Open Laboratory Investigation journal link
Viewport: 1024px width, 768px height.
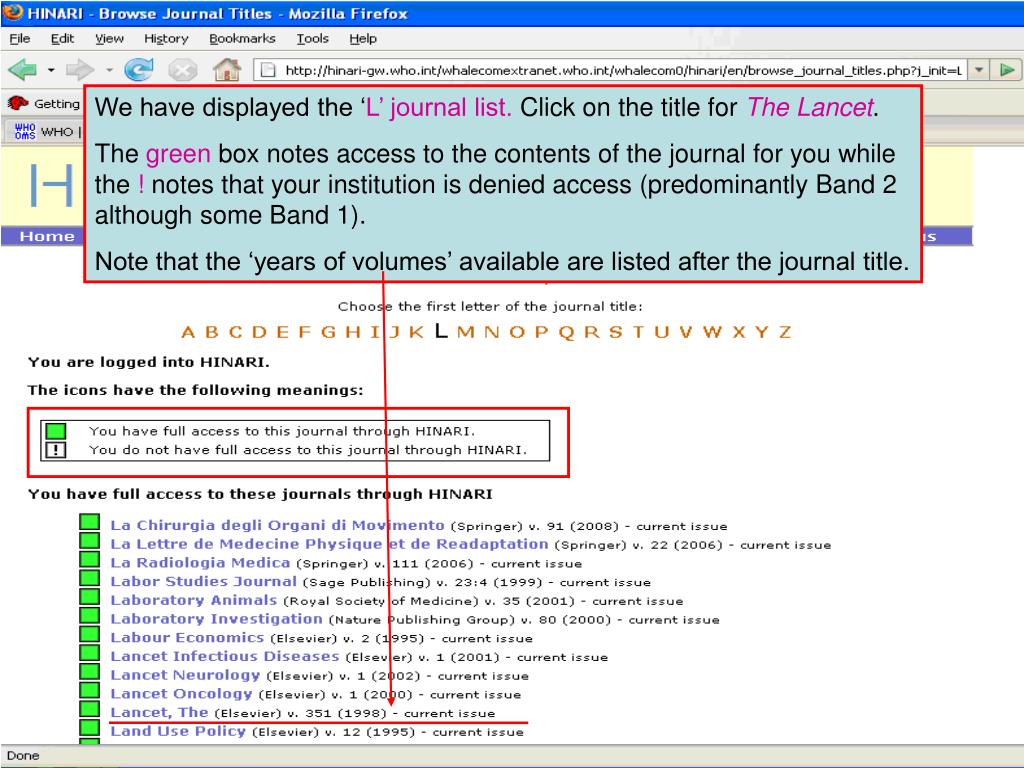click(216, 618)
